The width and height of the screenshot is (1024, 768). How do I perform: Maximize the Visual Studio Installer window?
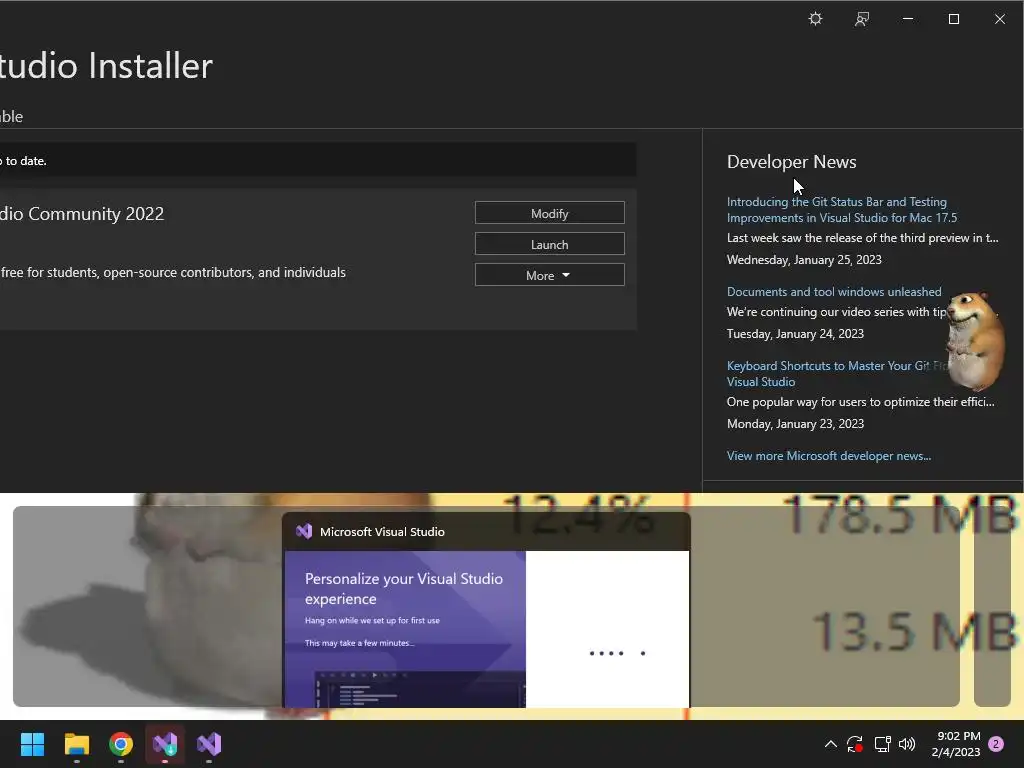pos(953,19)
